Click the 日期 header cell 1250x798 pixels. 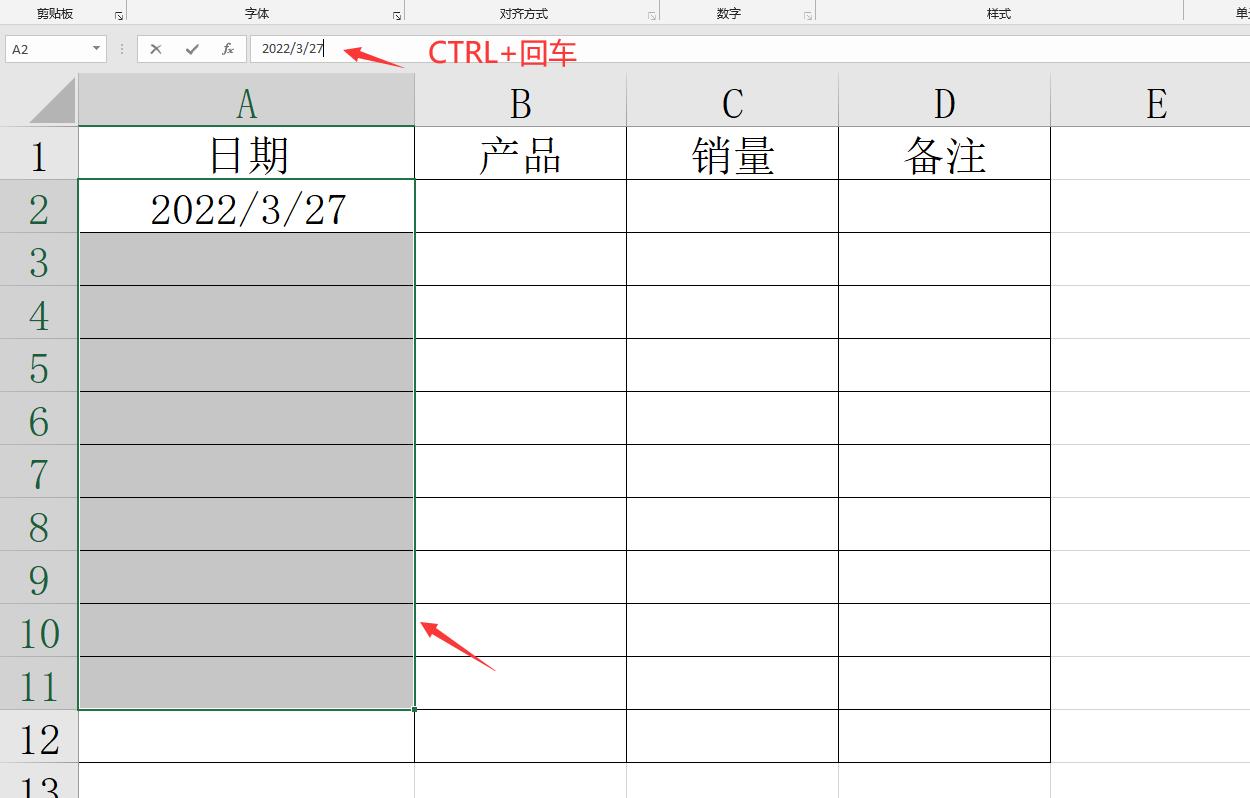[246, 153]
